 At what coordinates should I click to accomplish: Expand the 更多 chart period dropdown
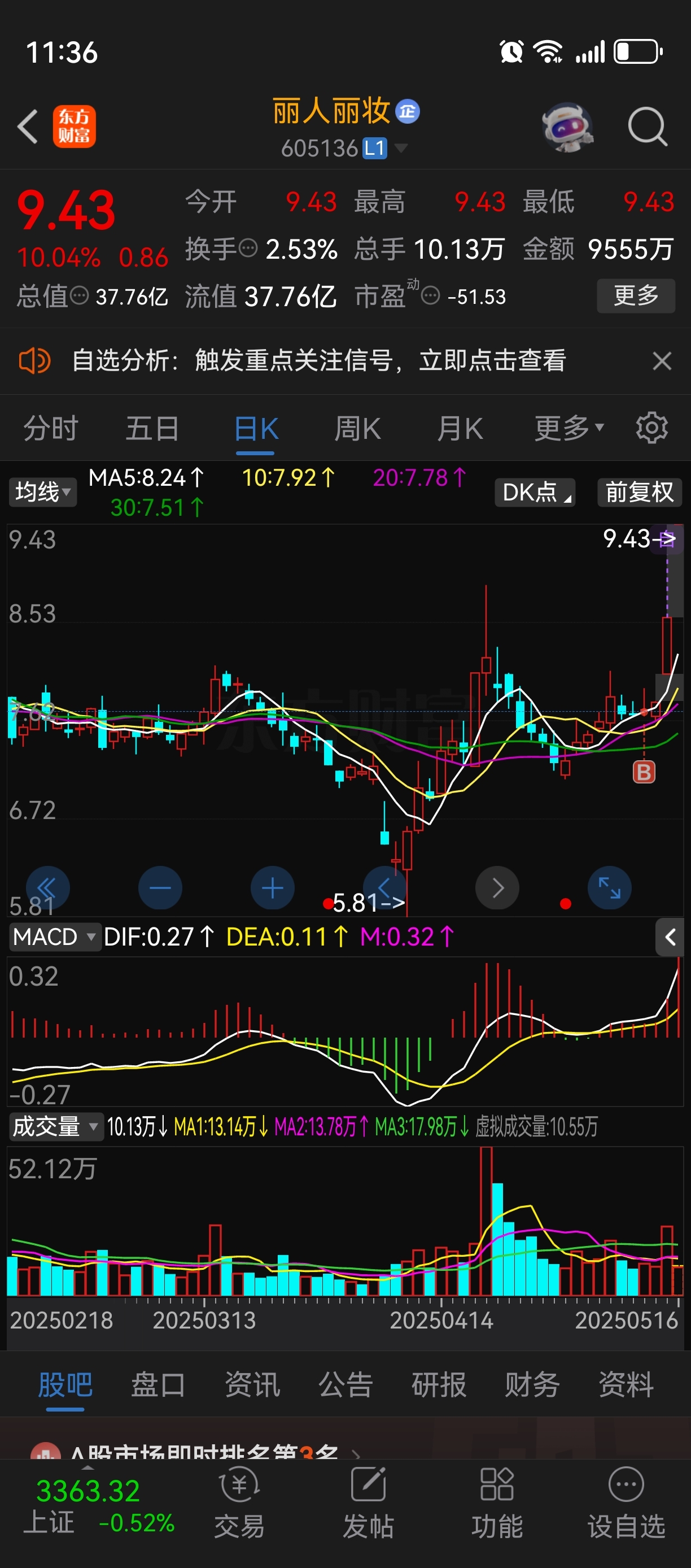point(570,429)
